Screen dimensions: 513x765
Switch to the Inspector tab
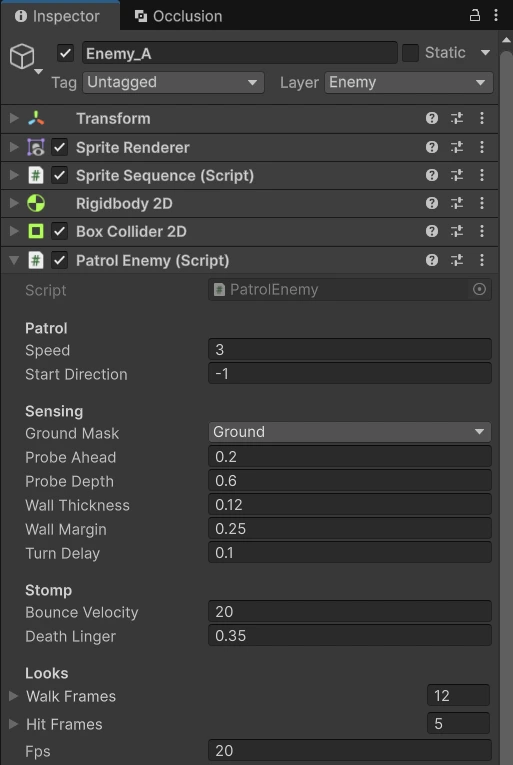(x=58, y=16)
